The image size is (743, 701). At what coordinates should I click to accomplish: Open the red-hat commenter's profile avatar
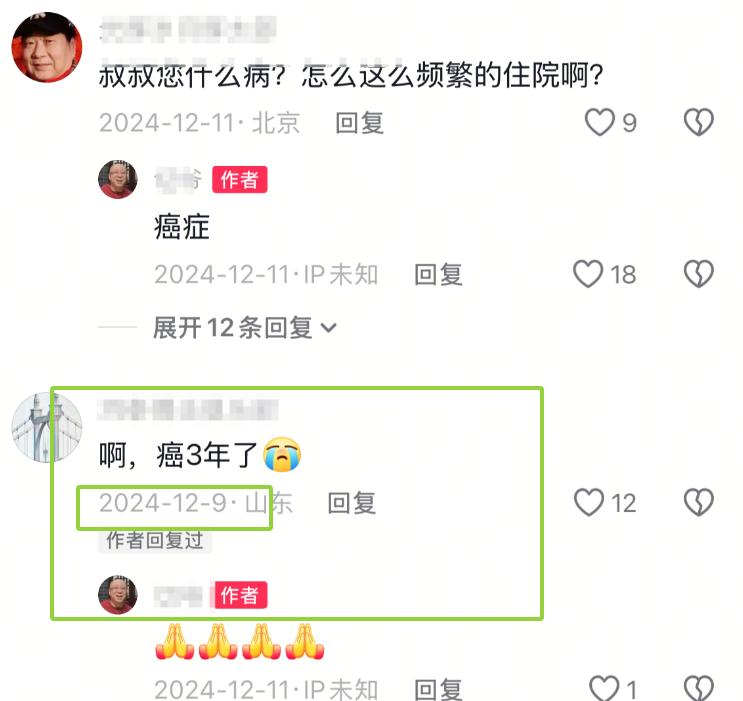pos(47,47)
